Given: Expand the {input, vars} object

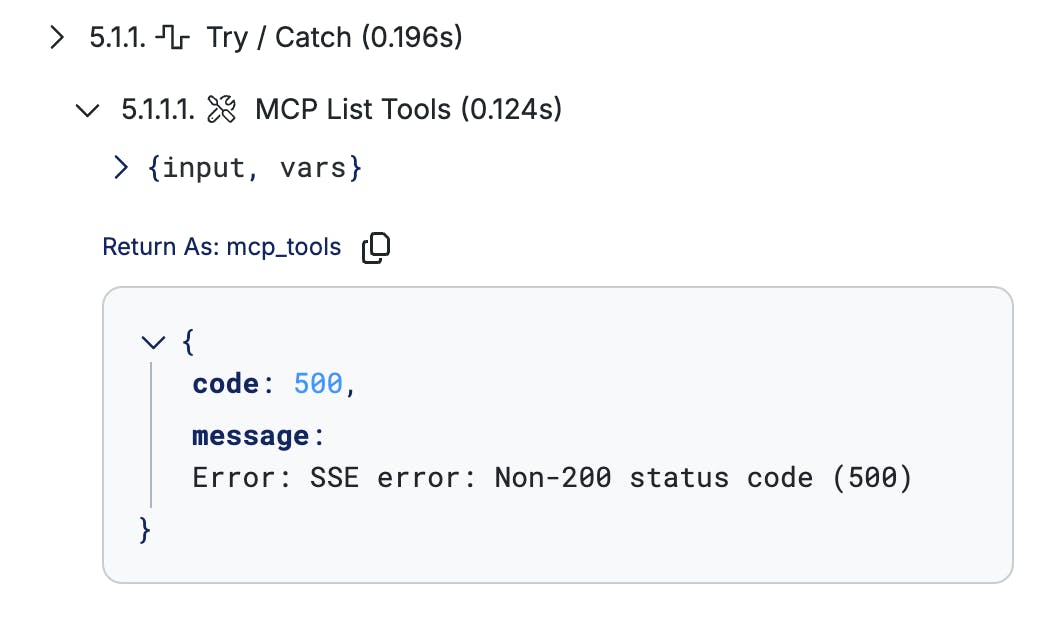Looking at the screenshot, I should point(120,168).
